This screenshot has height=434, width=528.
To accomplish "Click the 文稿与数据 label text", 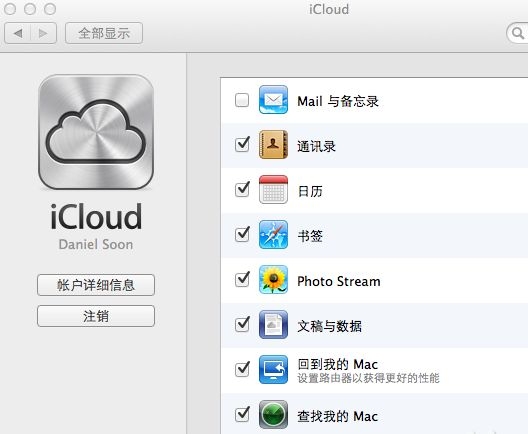I will (x=329, y=326).
